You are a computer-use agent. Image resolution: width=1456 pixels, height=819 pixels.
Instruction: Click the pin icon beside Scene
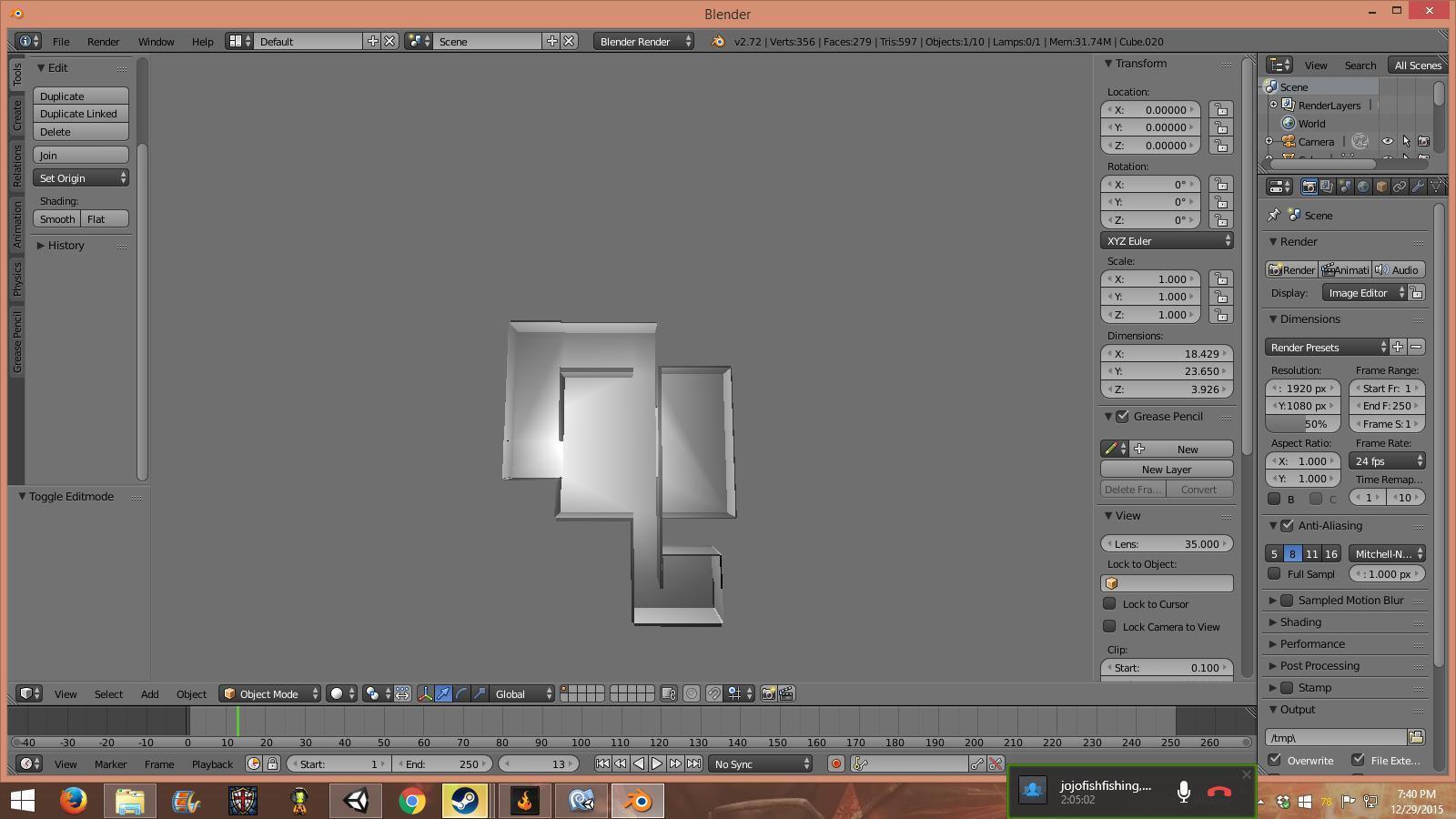point(1274,215)
